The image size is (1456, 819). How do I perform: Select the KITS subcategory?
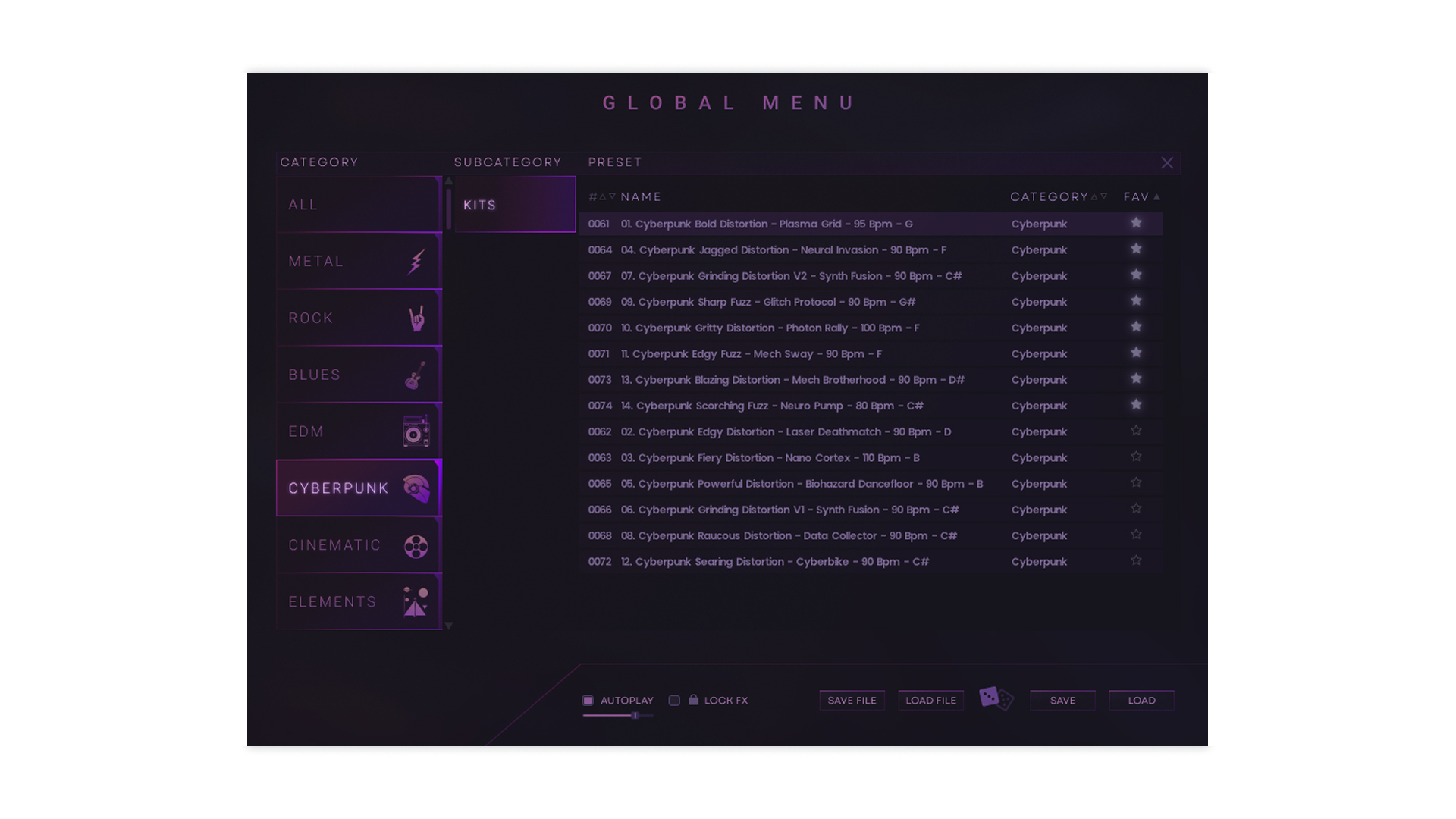[x=515, y=205]
